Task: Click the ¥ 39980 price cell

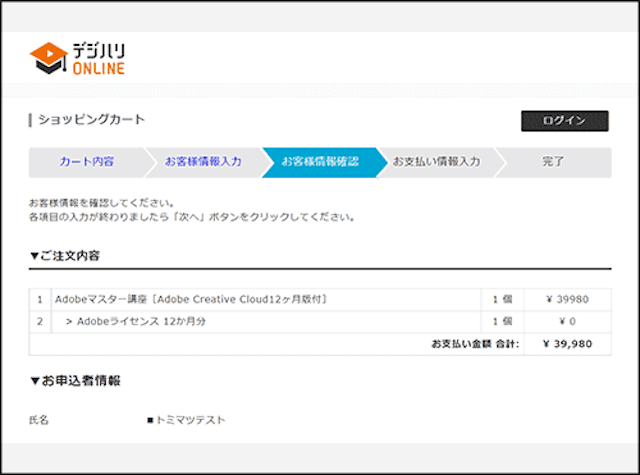Action: click(x=567, y=300)
